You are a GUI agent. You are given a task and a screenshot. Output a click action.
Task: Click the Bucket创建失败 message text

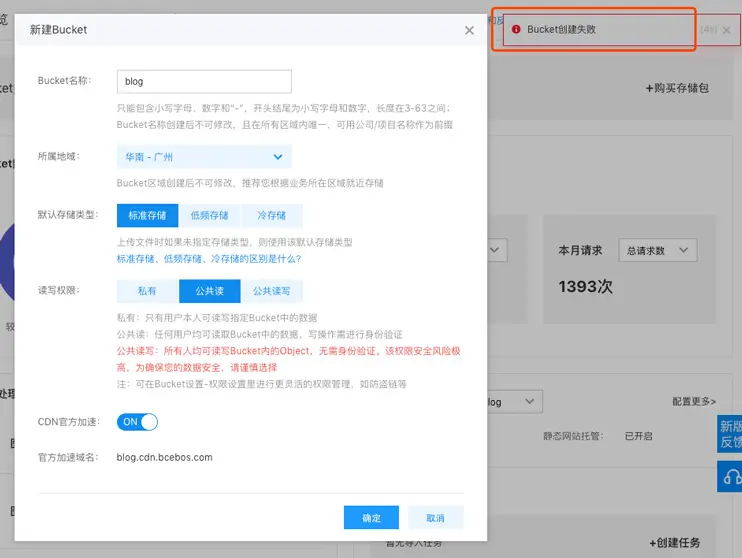[561, 29]
